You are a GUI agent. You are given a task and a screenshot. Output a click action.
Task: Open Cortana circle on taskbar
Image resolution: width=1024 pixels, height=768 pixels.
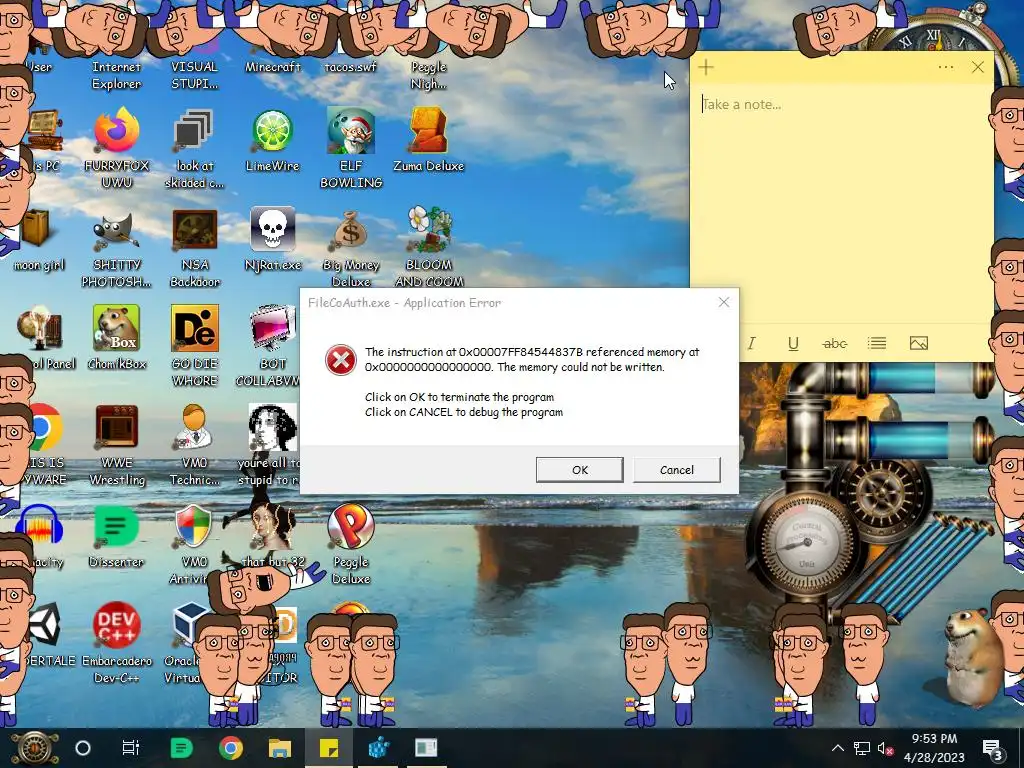click(83, 748)
